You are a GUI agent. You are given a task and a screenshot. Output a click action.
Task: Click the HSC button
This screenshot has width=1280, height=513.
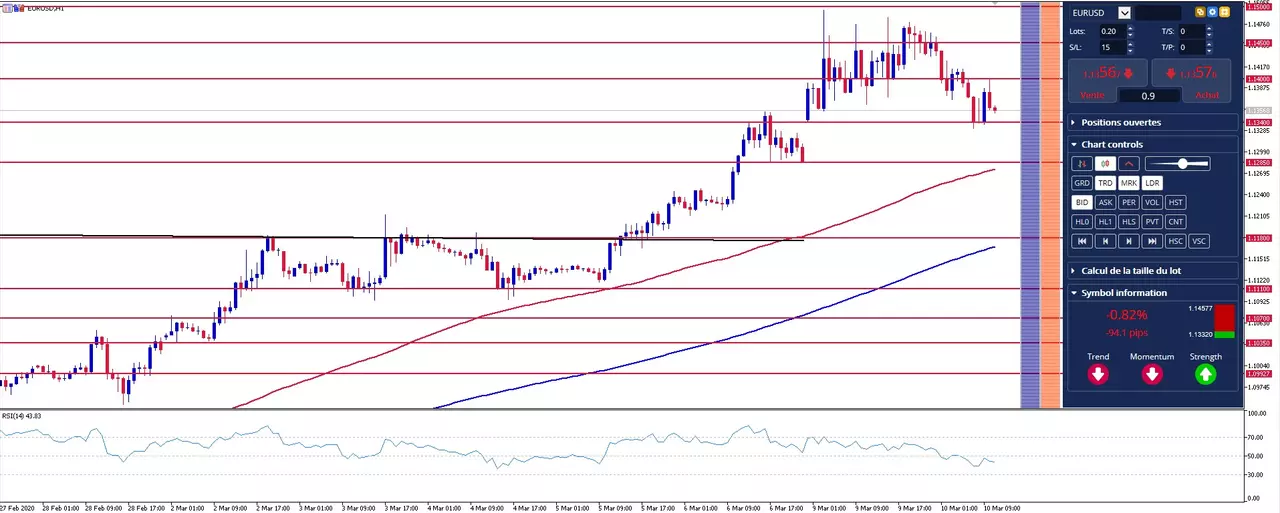click(x=1176, y=241)
